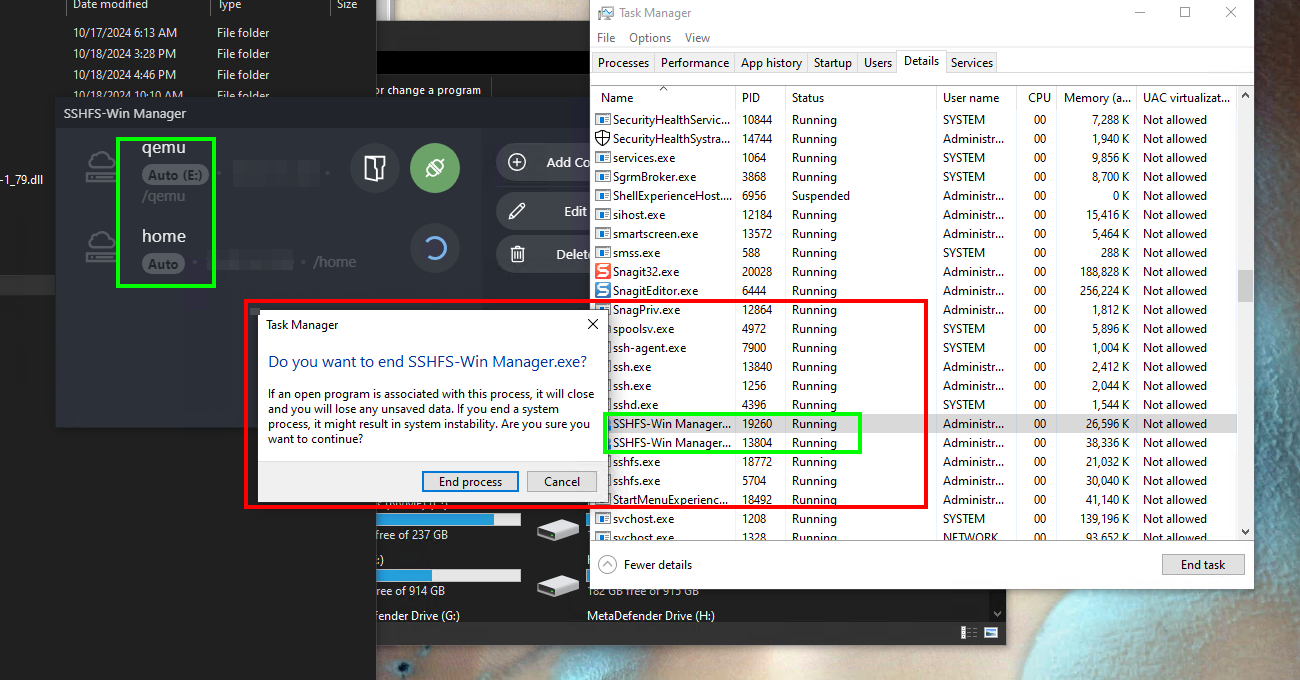
Task: Open the File menu in Task Manager
Action: pos(606,38)
